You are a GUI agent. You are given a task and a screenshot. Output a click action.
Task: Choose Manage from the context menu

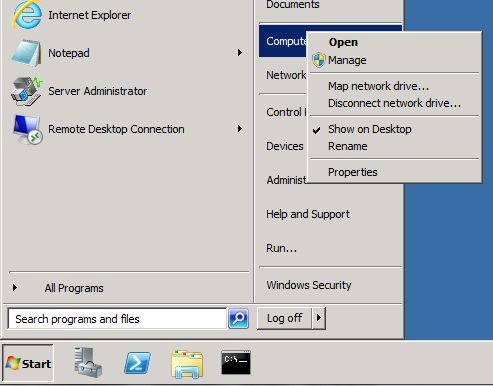[347, 60]
